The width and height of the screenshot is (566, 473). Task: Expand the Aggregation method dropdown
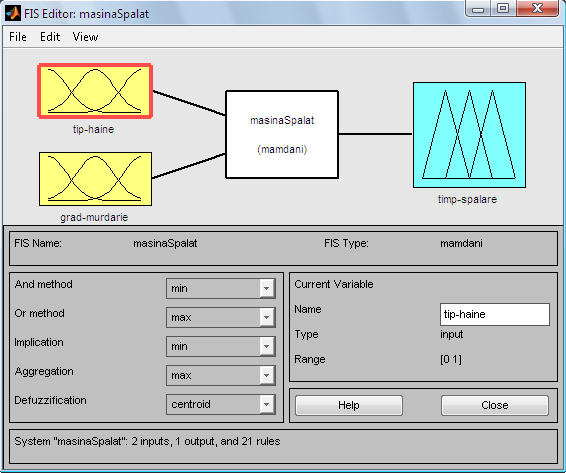221,376
